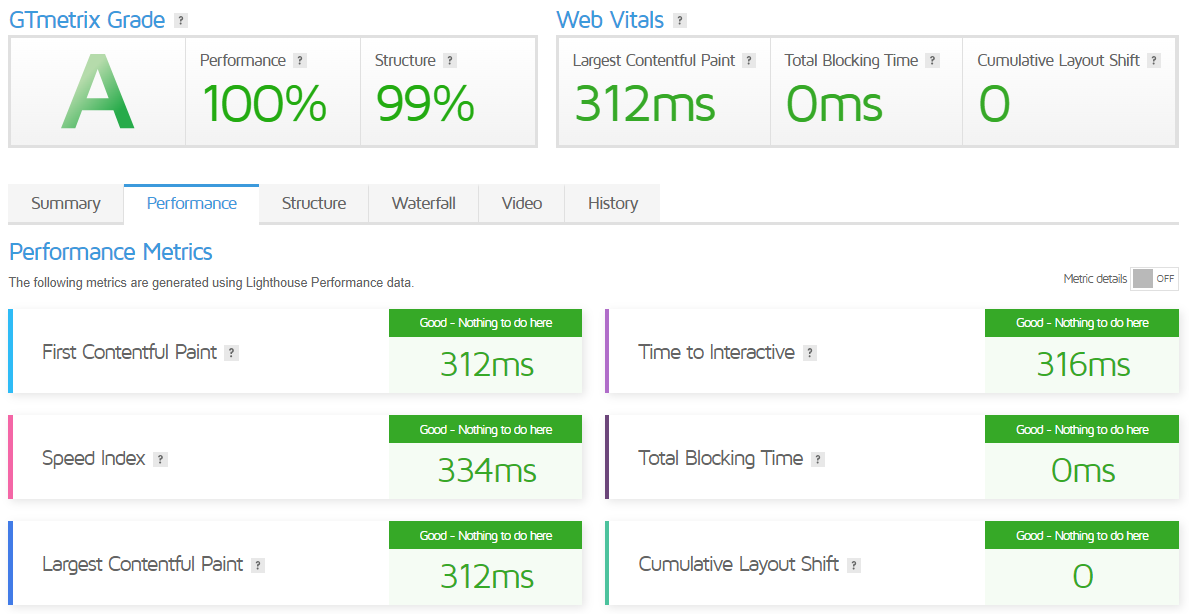Screen dimensions: 1189x614
Task: Click the 0ms value in Web Vitals
Action: pos(834,103)
